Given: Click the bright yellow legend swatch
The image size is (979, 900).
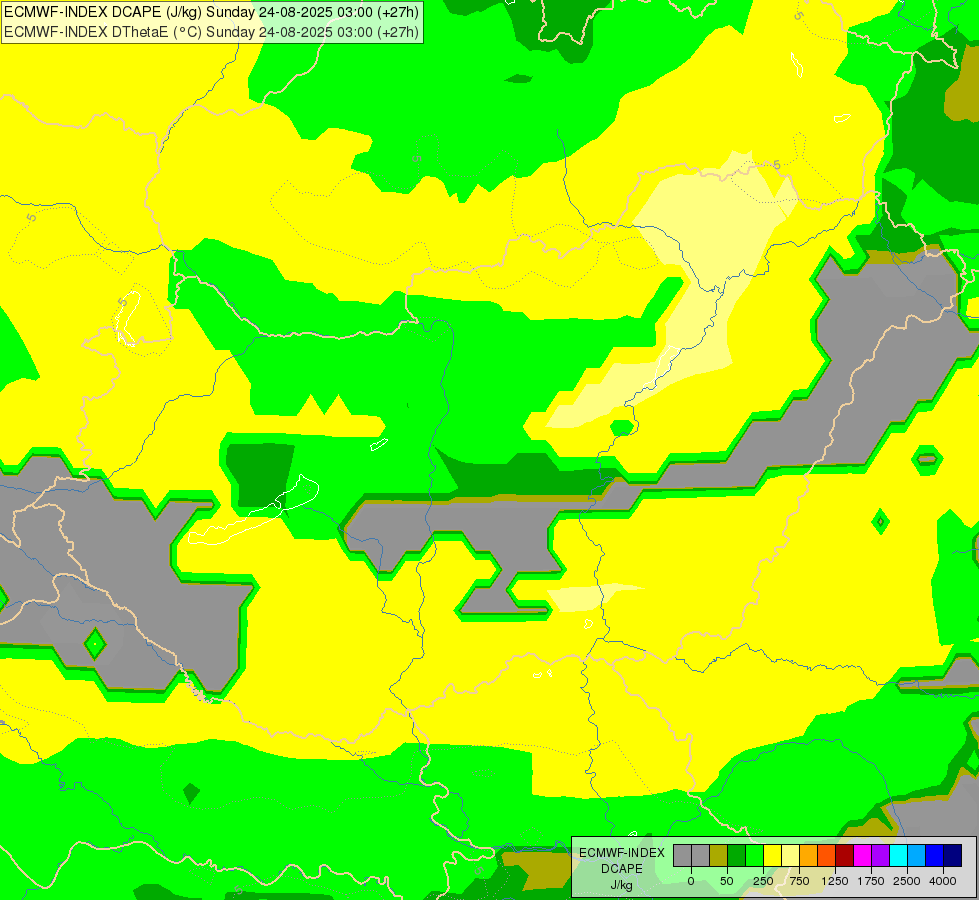Looking at the screenshot, I should pyautogui.click(x=772, y=856).
